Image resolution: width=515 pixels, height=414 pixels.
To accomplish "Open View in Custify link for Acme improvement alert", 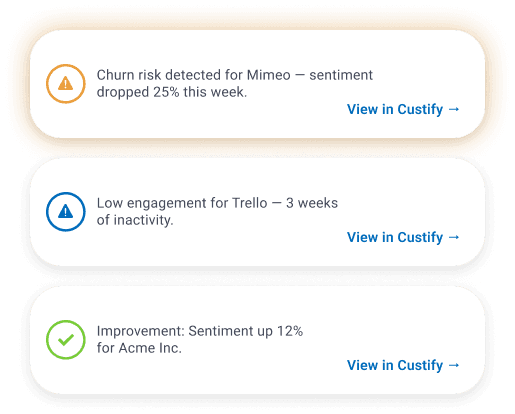I will [x=403, y=365].
